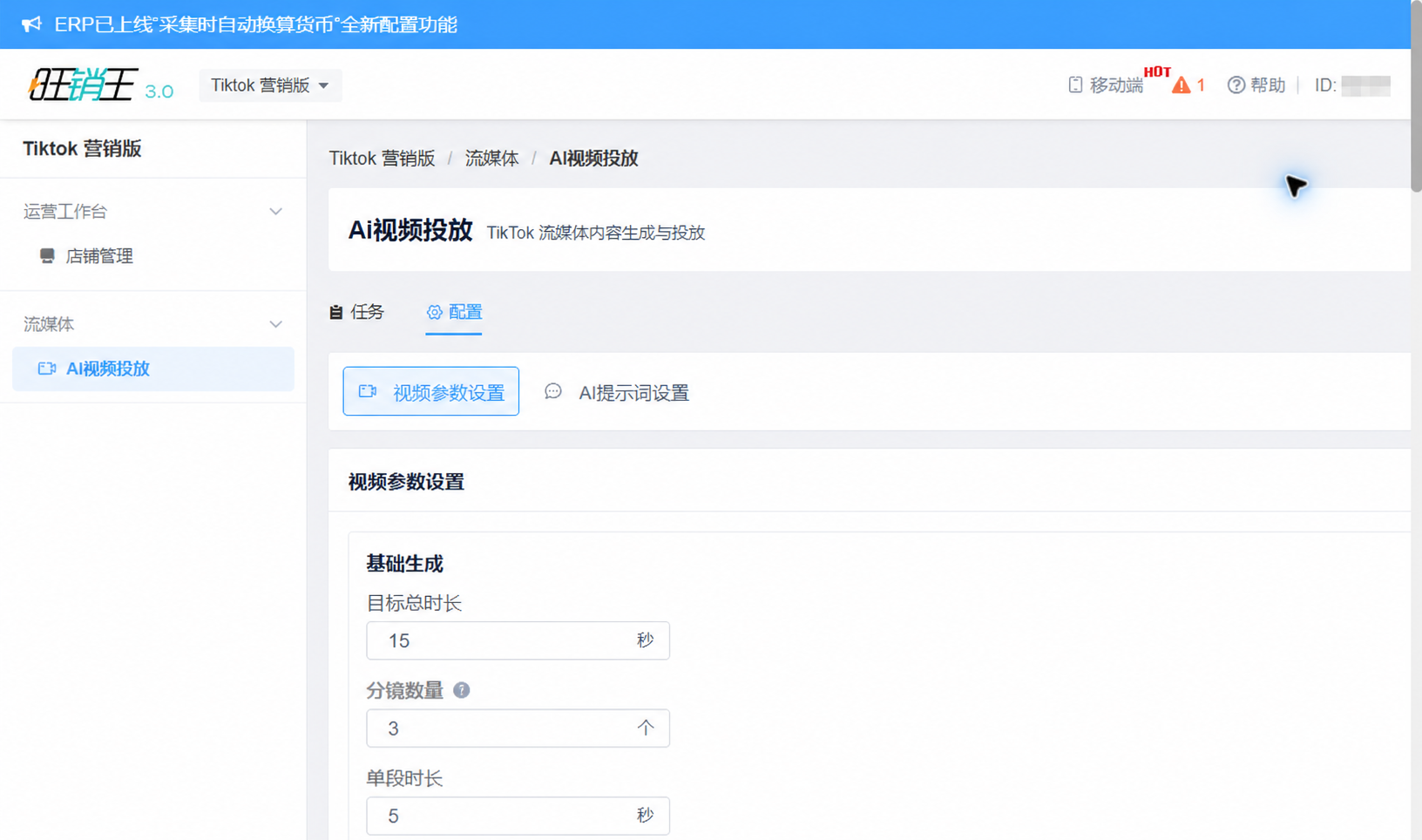
Task: Click 流媒体 breadcrumb
Action: click(x=491, y=159)
